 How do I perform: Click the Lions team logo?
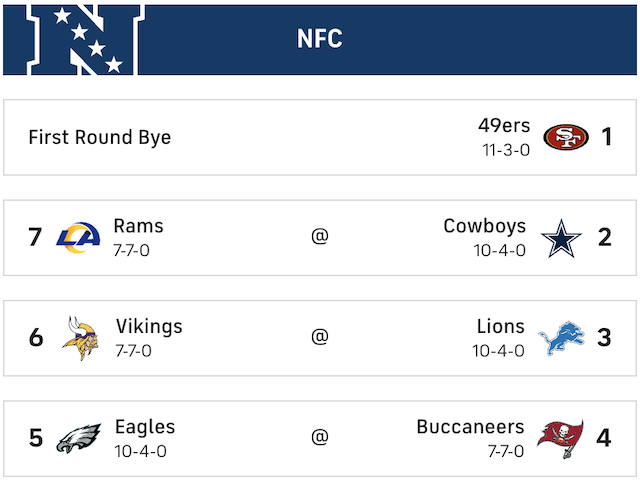[x=560, y=338]
